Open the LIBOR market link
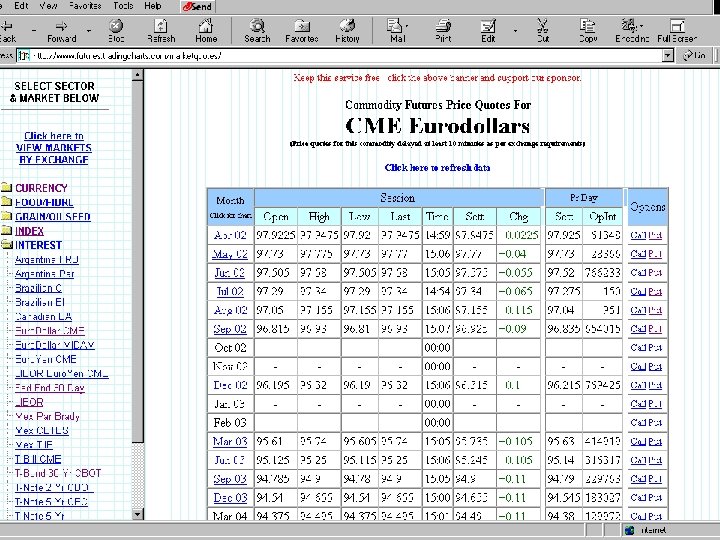This screenshot has width=720, height=540. (x=29, y=402)
